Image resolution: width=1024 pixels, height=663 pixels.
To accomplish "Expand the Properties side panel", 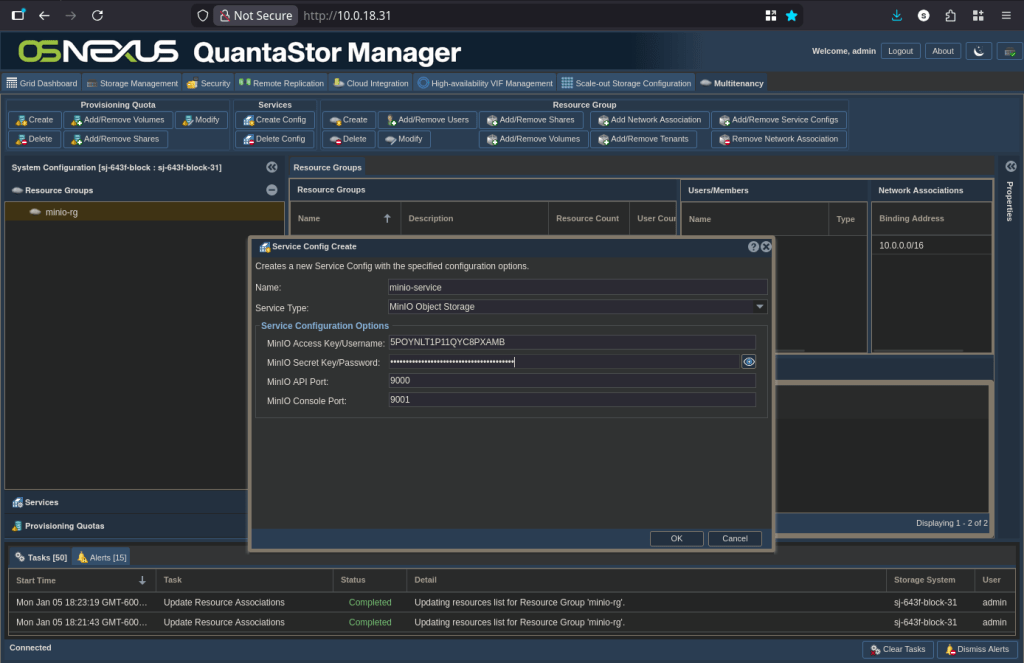I will tap(1010, 167).
